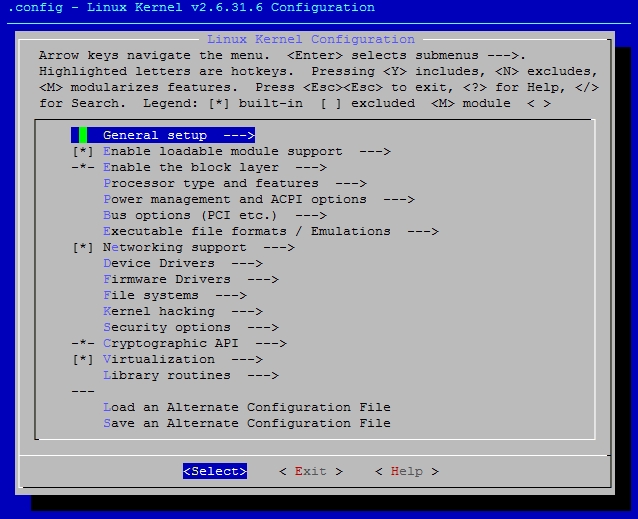Select the Library routines entry
638x519 pixels.
[167, 376]
